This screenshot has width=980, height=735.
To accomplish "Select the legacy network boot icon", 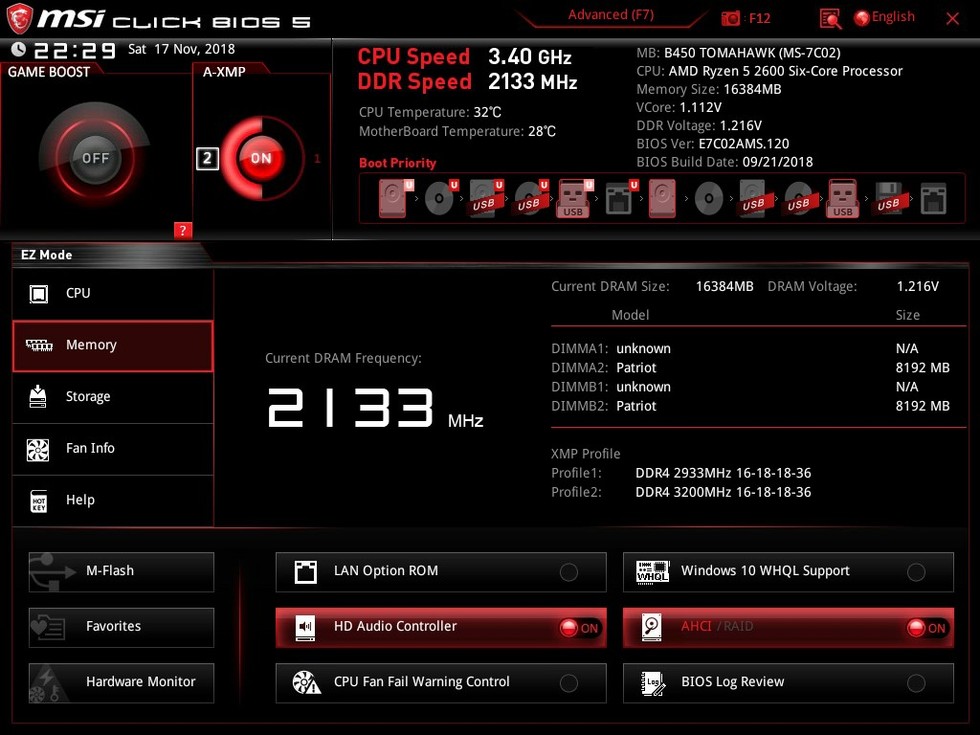I will pyautogui.click(x=933, y=199).
